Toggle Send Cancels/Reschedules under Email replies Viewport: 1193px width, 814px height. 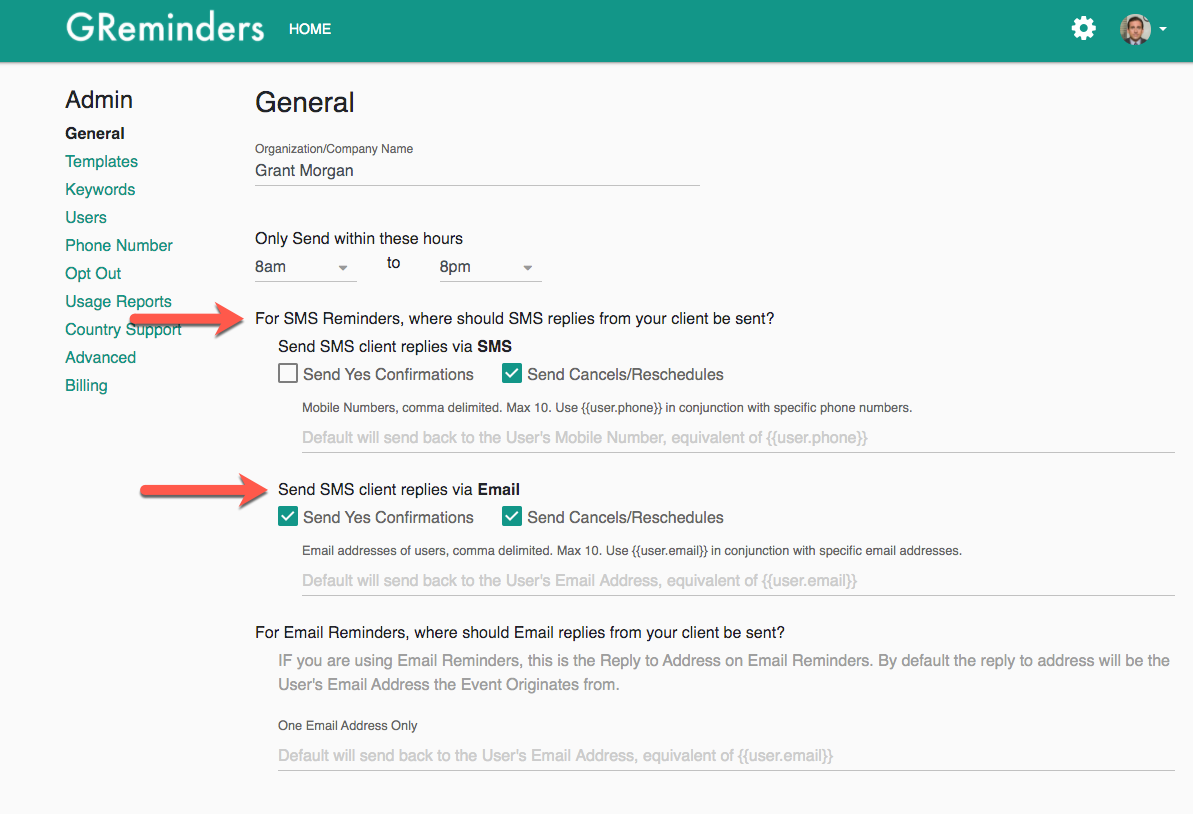[511, 516]
